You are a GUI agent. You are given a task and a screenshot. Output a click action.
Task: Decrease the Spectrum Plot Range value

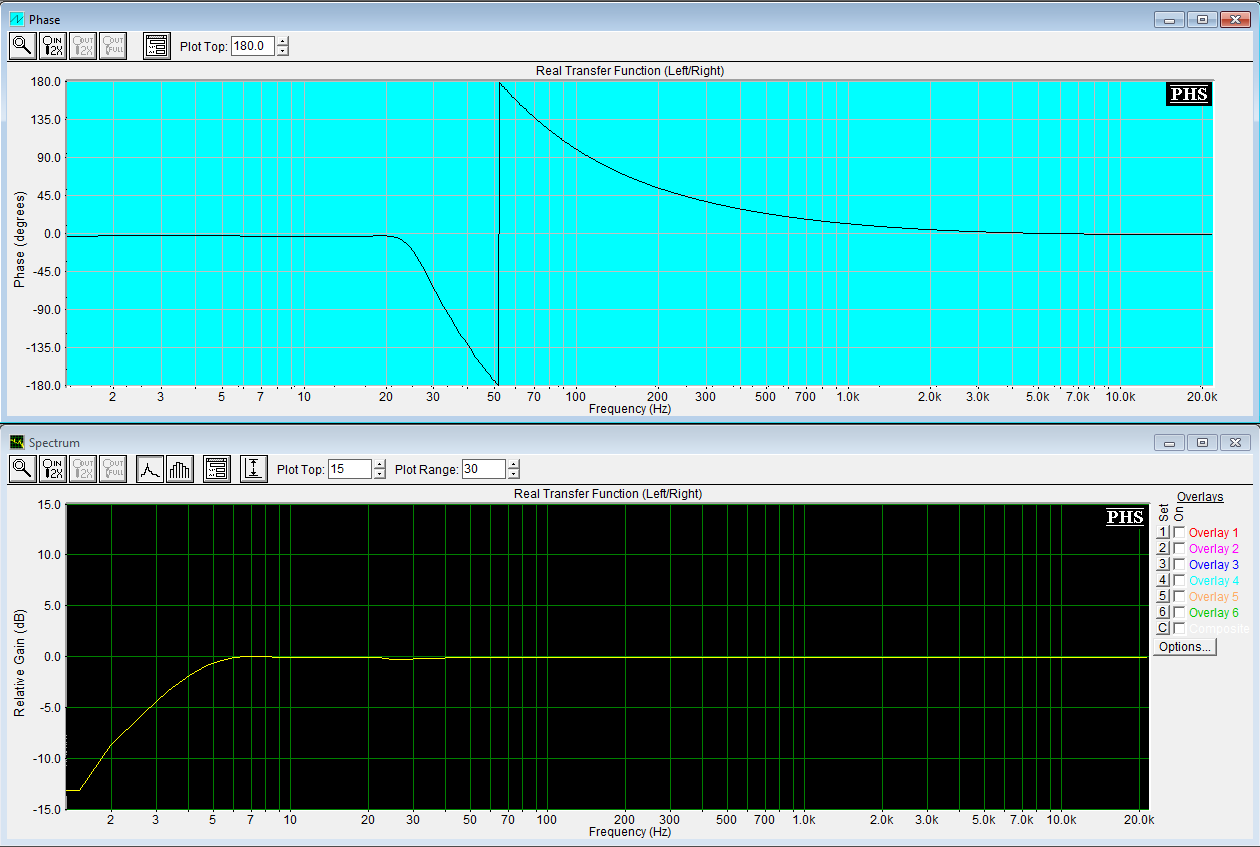[x=514, y=474]
